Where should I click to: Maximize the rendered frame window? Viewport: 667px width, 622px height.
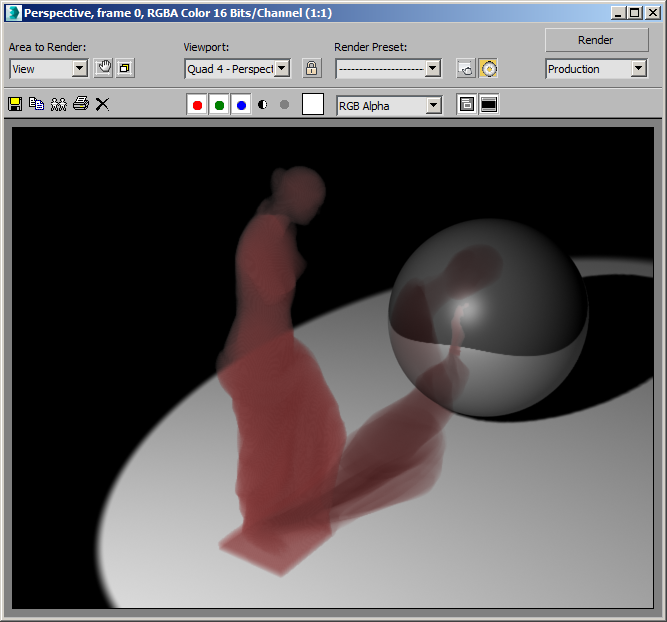634,13
